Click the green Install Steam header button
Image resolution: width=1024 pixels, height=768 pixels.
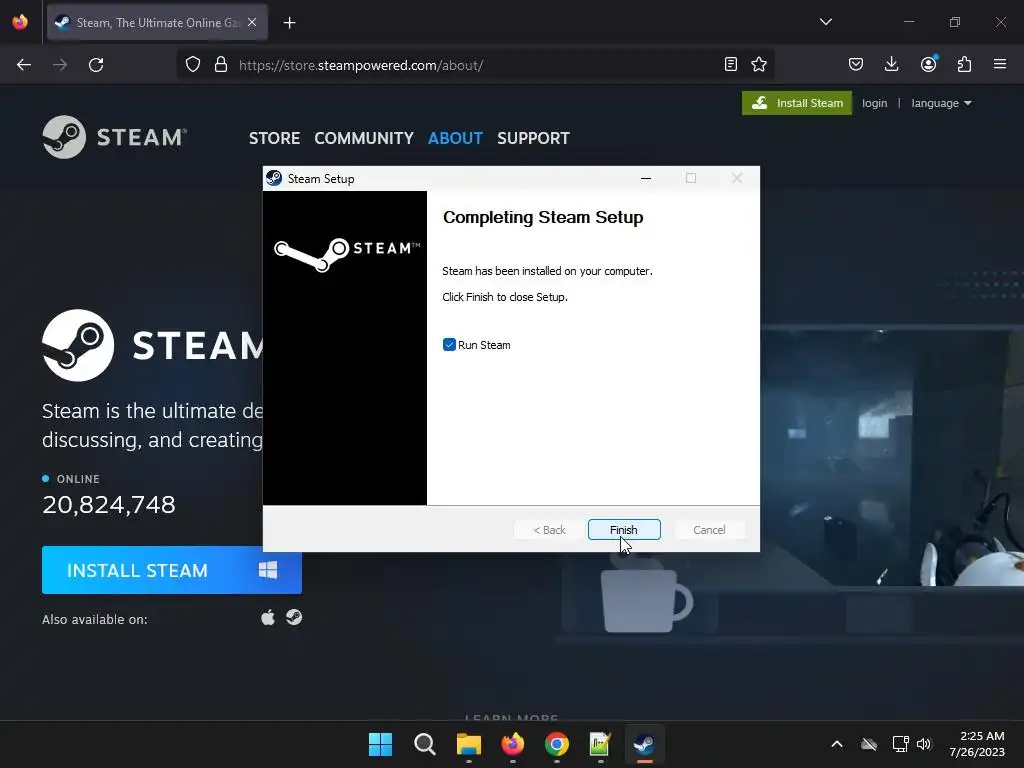[797, 103]
